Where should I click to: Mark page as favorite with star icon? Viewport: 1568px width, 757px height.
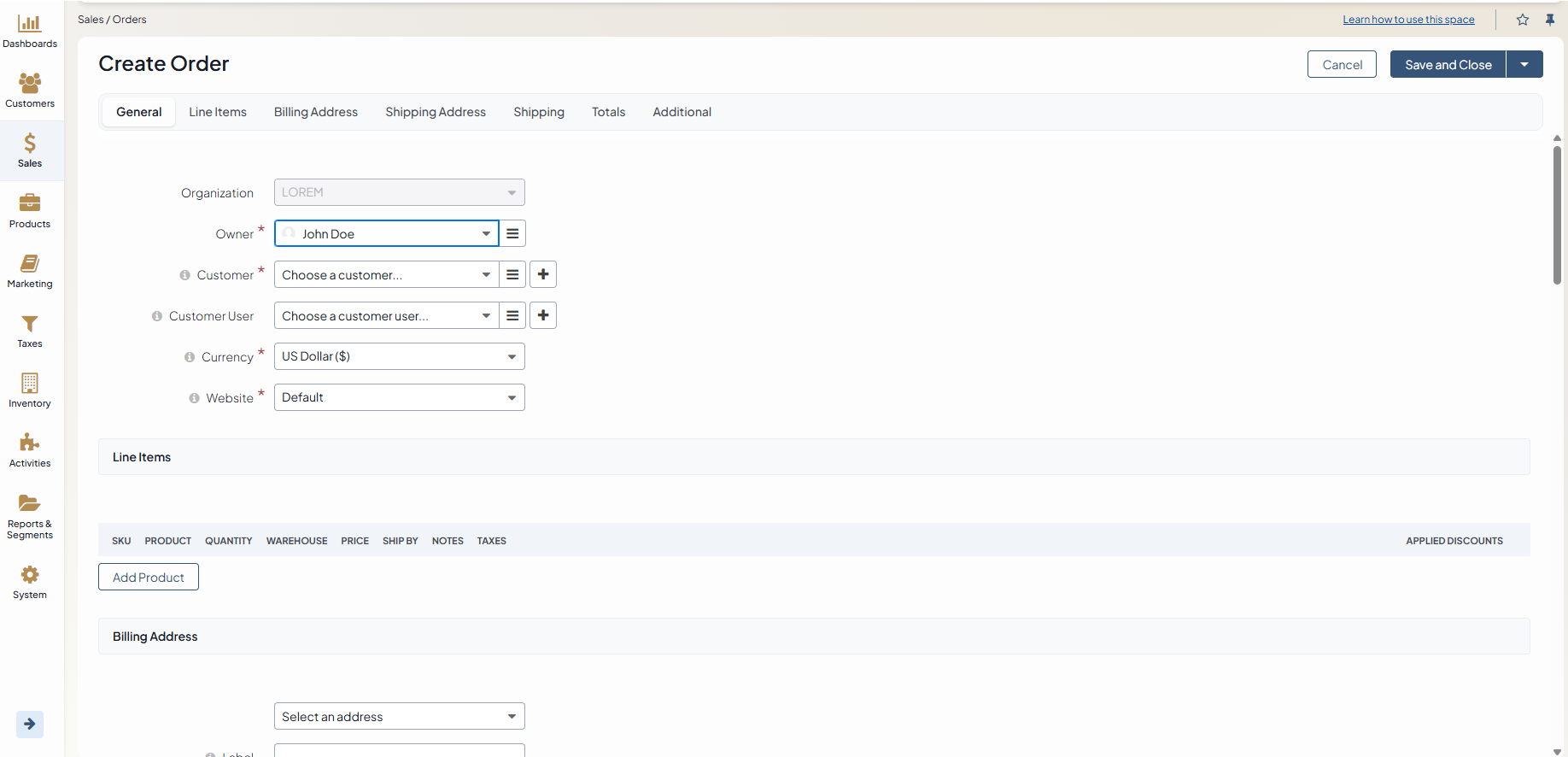(x=1523, y=20)
